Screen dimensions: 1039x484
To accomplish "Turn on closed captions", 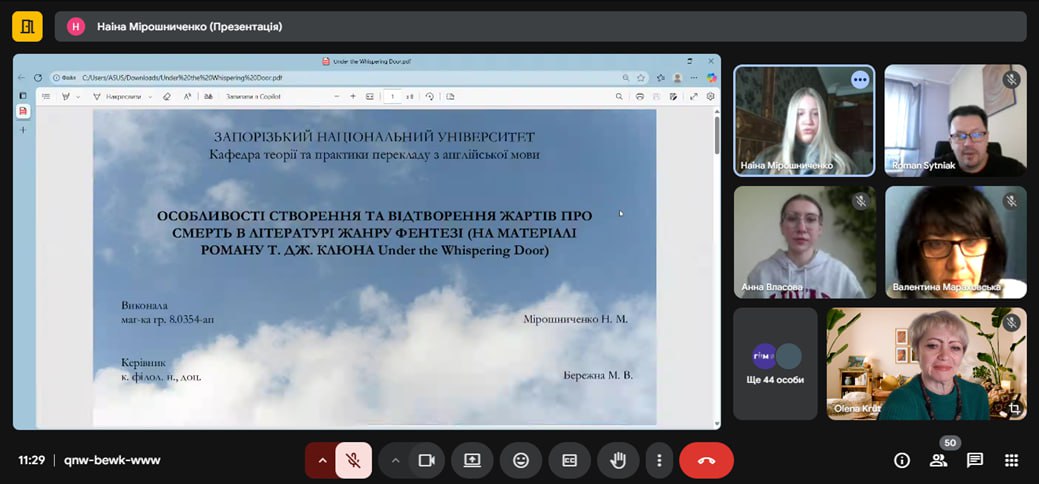I will tap(569, 460).
